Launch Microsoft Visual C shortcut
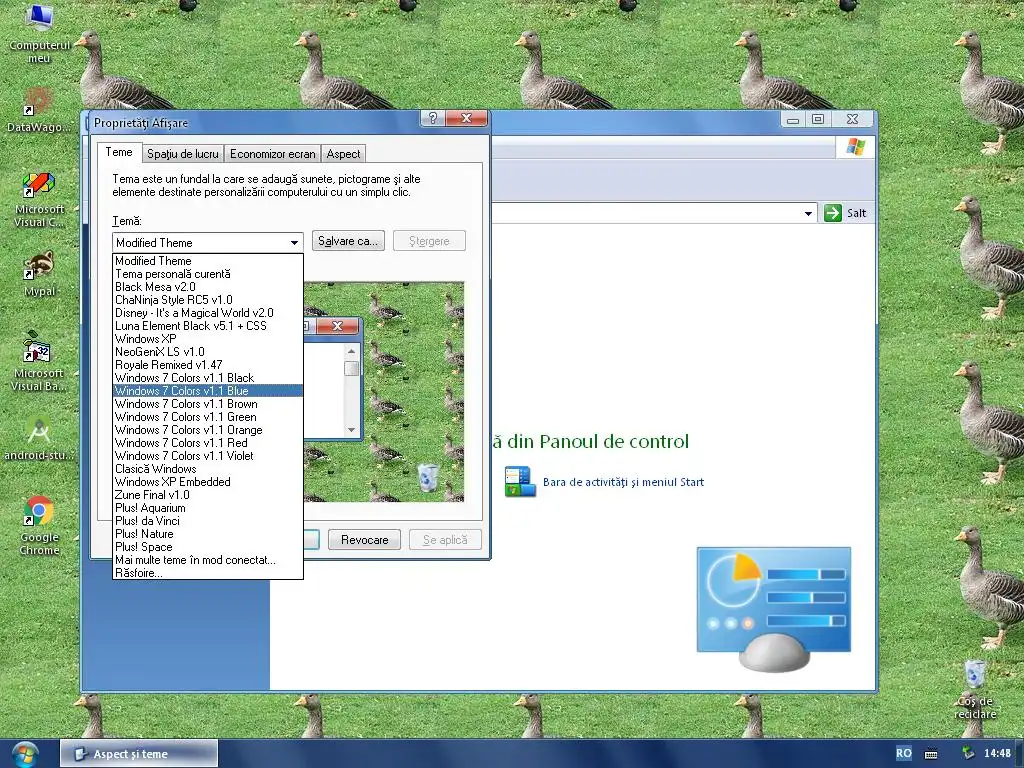The image size is (1024, 768). 39,199
